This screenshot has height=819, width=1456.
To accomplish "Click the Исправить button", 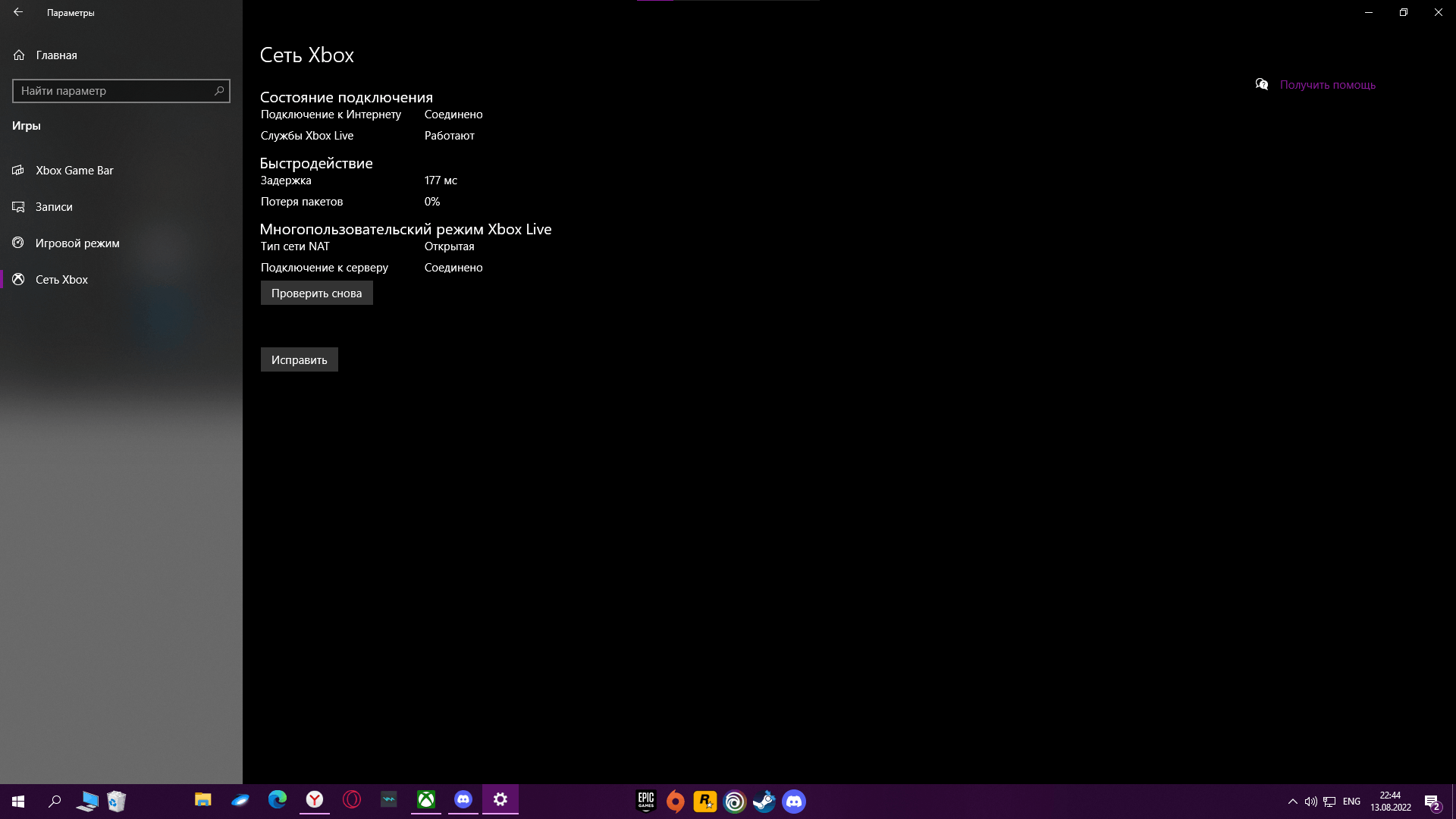I will (299, 360).
